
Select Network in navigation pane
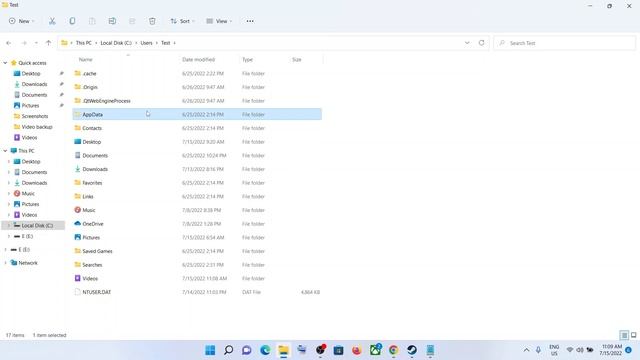coord(28,263)
